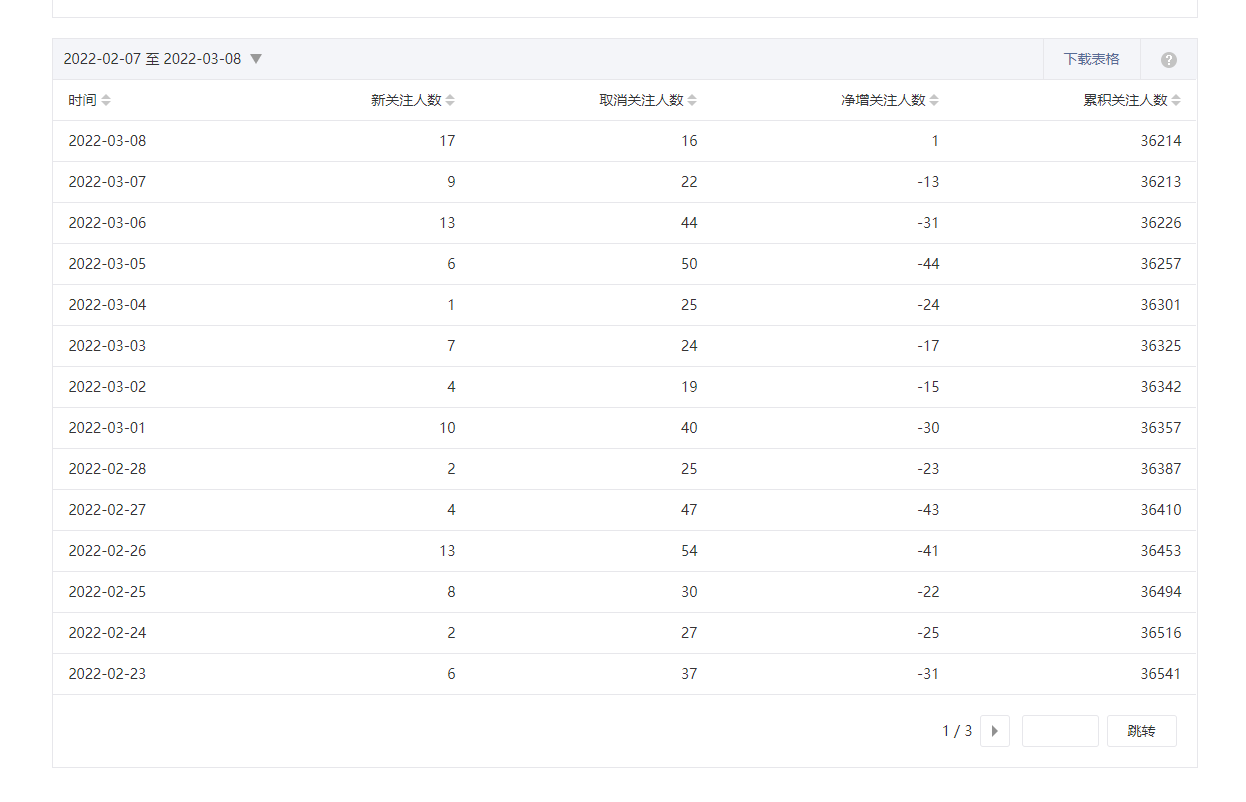Click sort arrows beside 净增关注人数
The height and width of the screenshot is (802, 1246).
[x=934, y=100]
